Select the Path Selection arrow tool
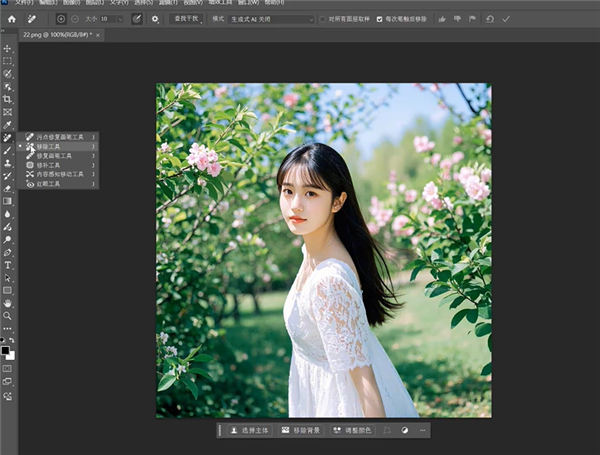 [x=7, y=278]
